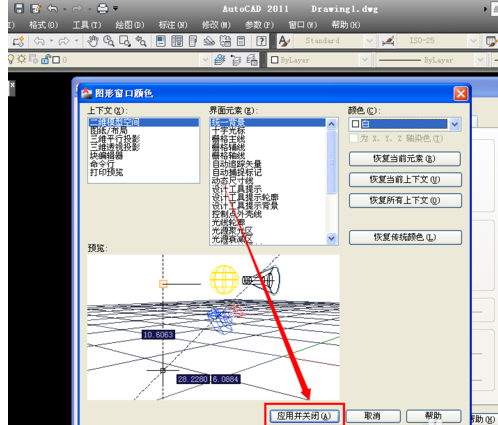Click 恢复当前元素(R) button
The image size is (498, 425).
[405, 159]
